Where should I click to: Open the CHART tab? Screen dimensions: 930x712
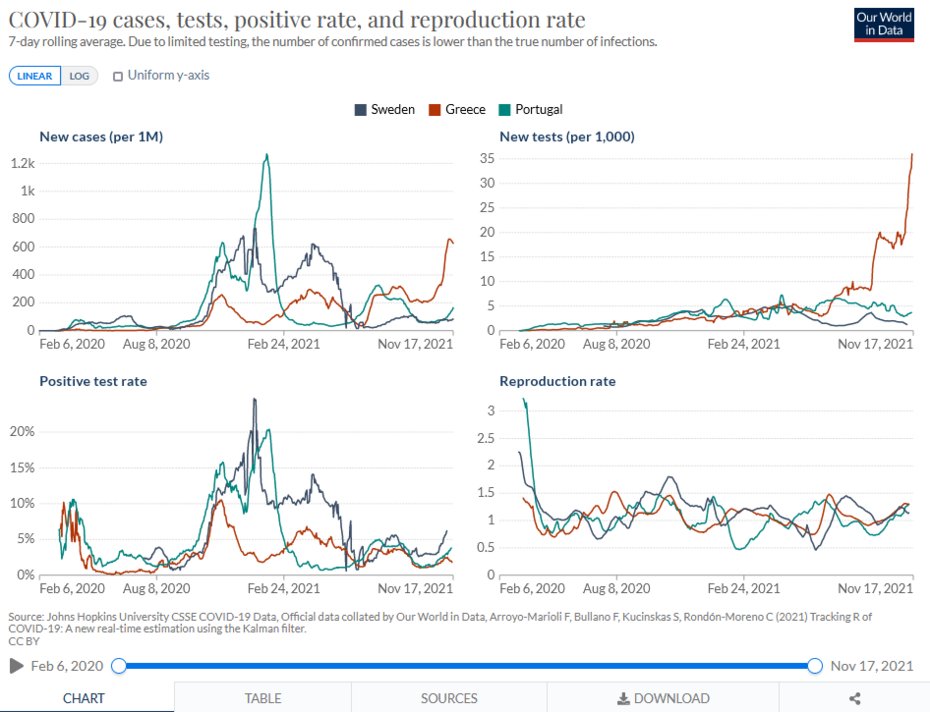84,699
